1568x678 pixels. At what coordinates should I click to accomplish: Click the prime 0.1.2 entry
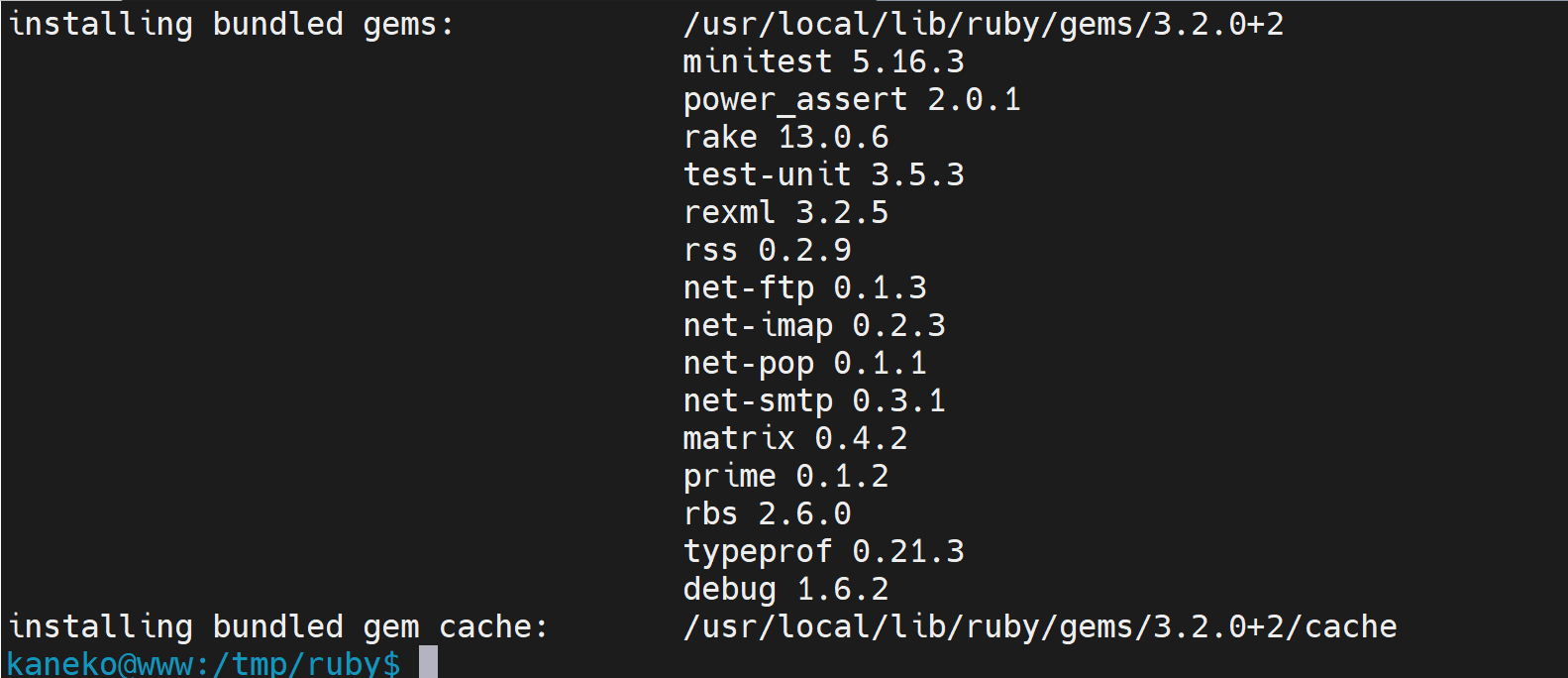[785, 476]
